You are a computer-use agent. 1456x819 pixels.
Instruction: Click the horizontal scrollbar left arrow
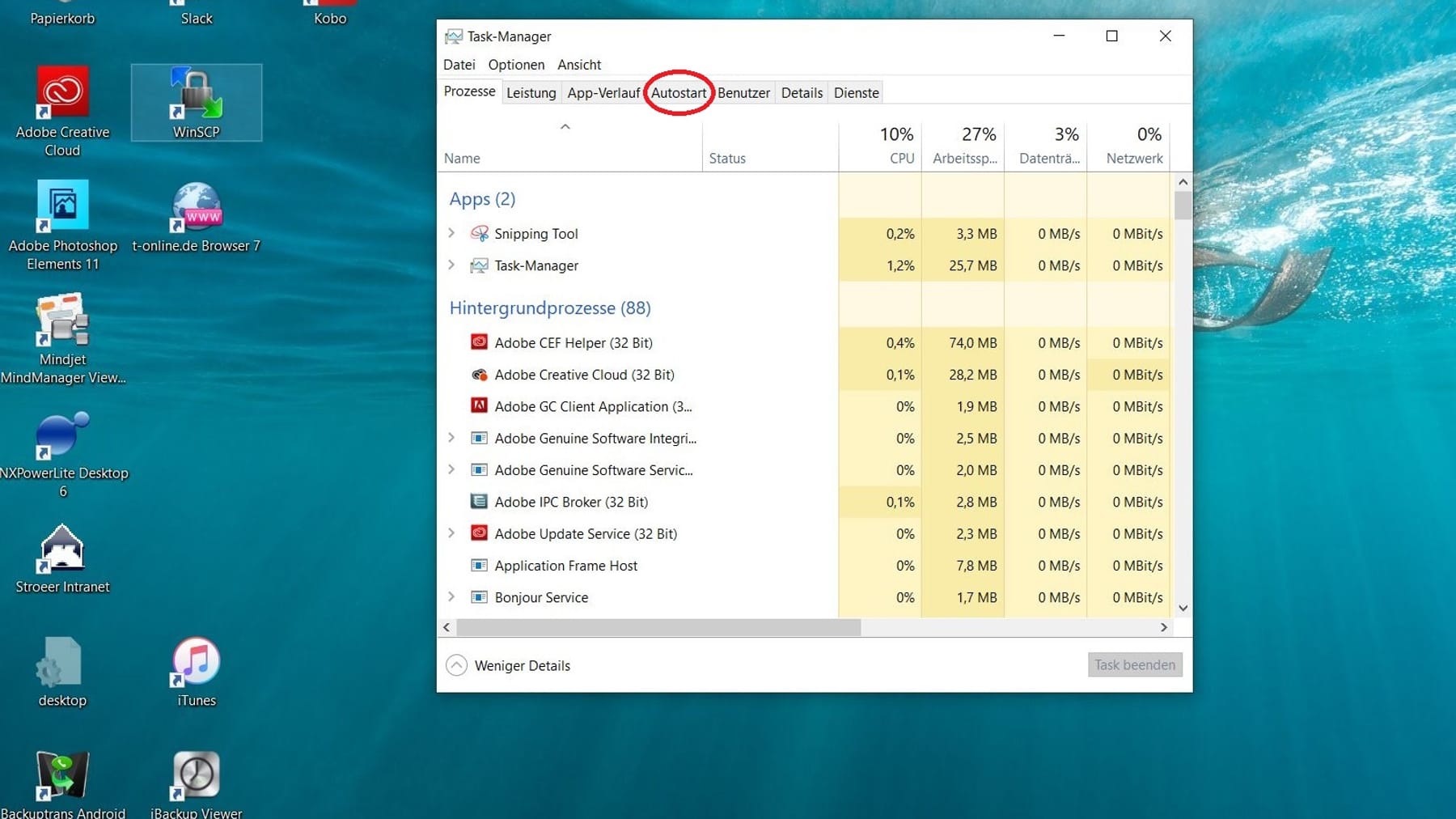(x=447, y=627)
